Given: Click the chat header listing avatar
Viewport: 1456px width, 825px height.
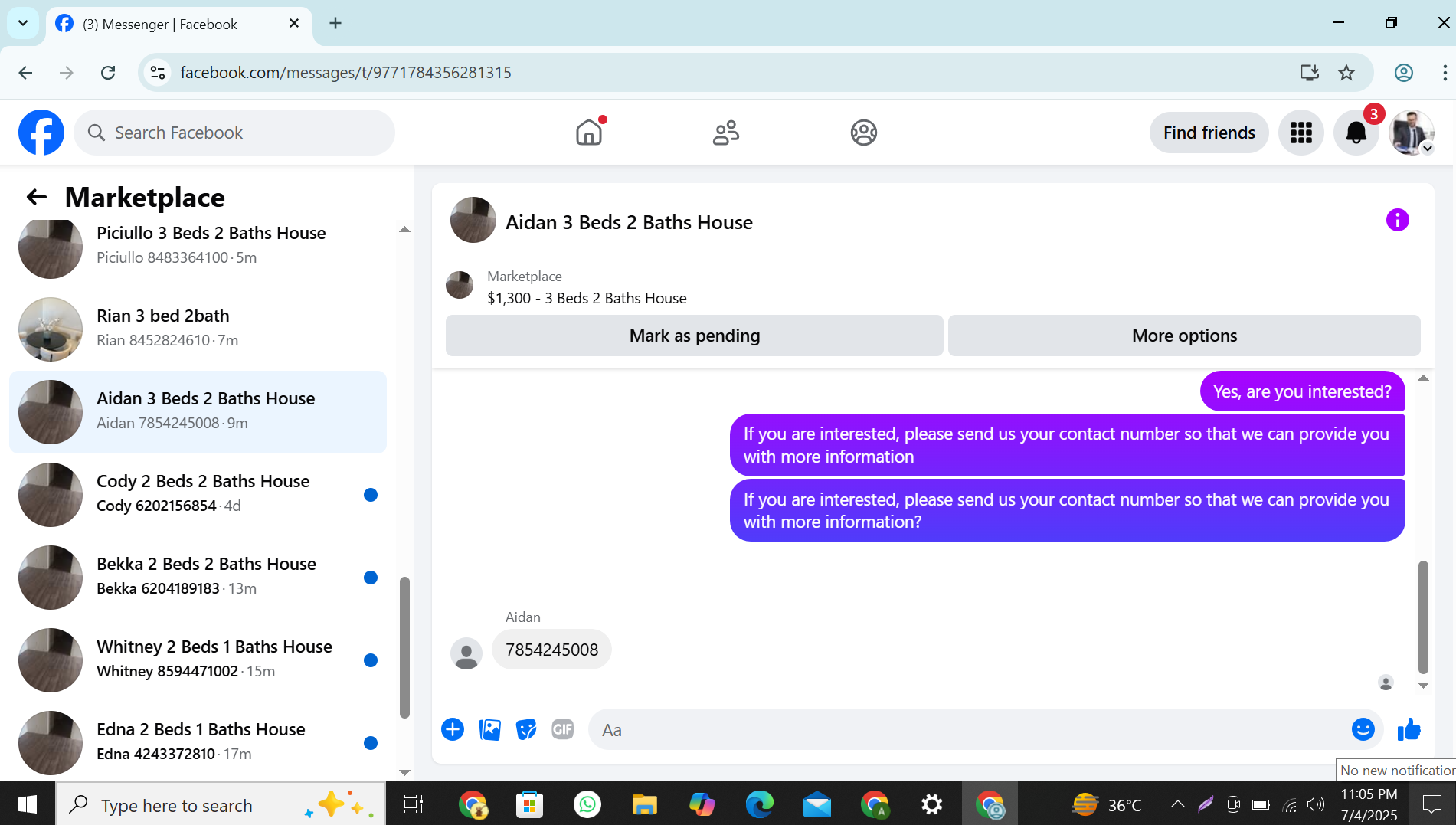Looking at the screenshot, I should tap(473, 221).
